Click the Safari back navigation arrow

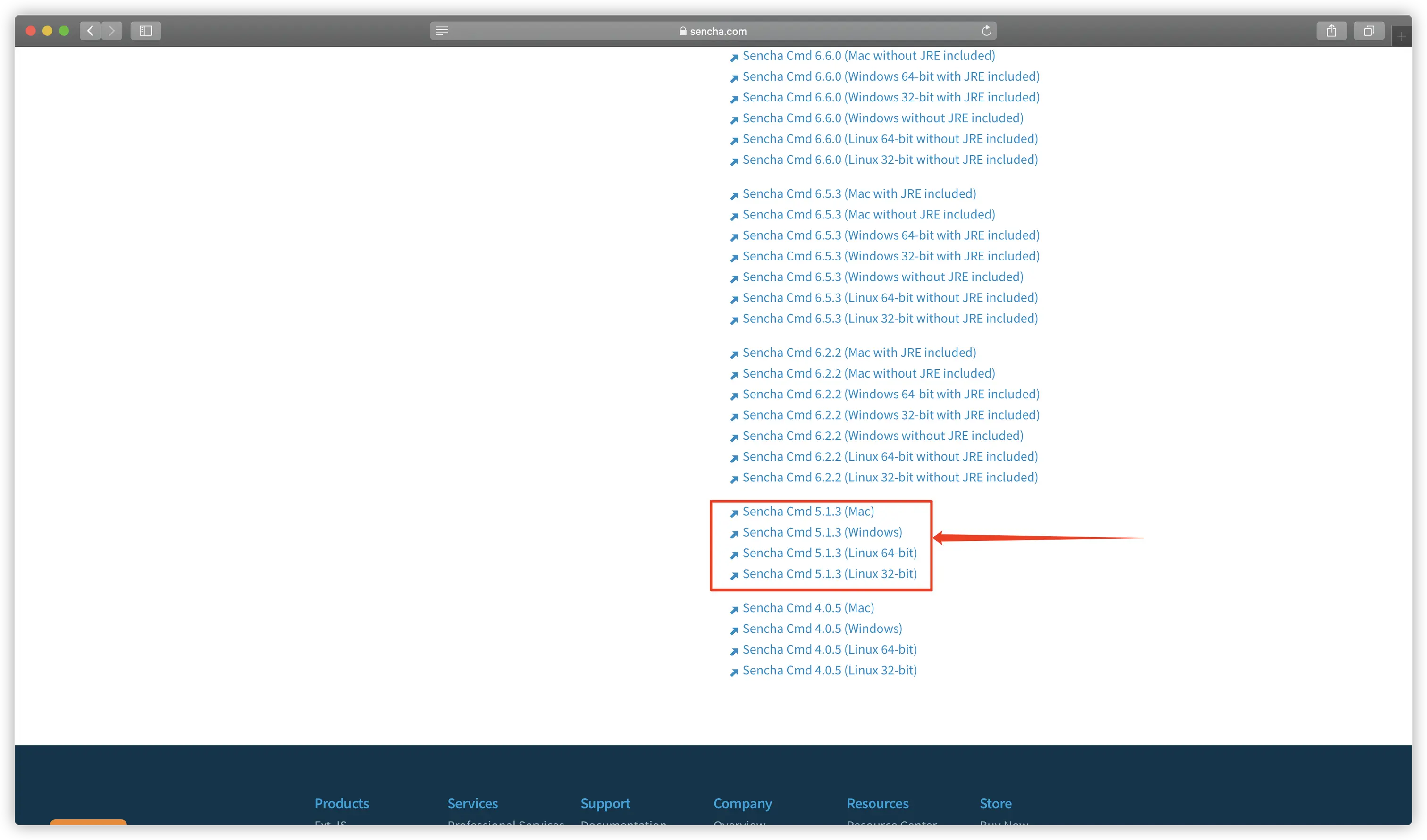[90, 31]
